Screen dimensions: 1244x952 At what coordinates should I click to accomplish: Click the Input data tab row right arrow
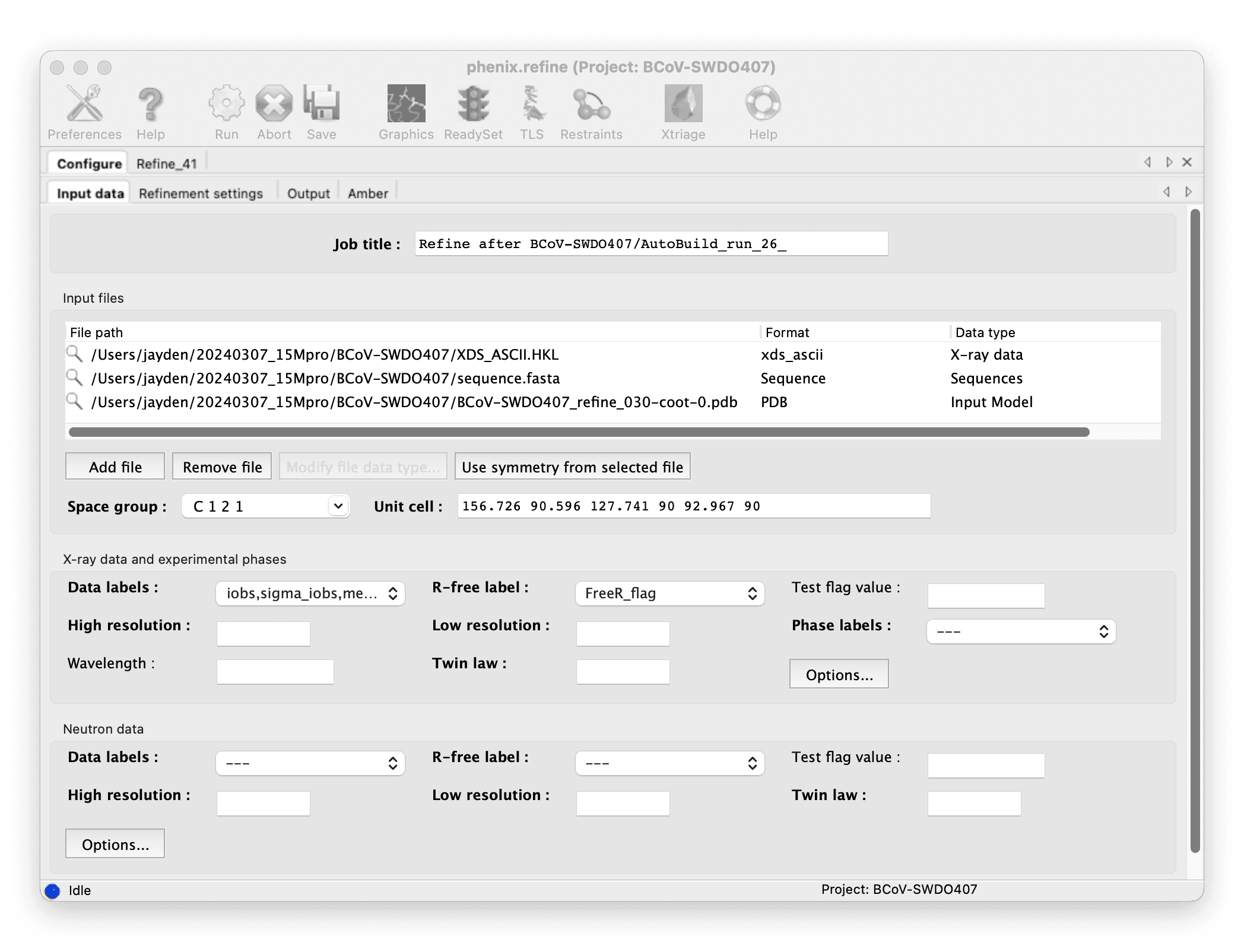pyautogui.click(x=1188, y=192)
